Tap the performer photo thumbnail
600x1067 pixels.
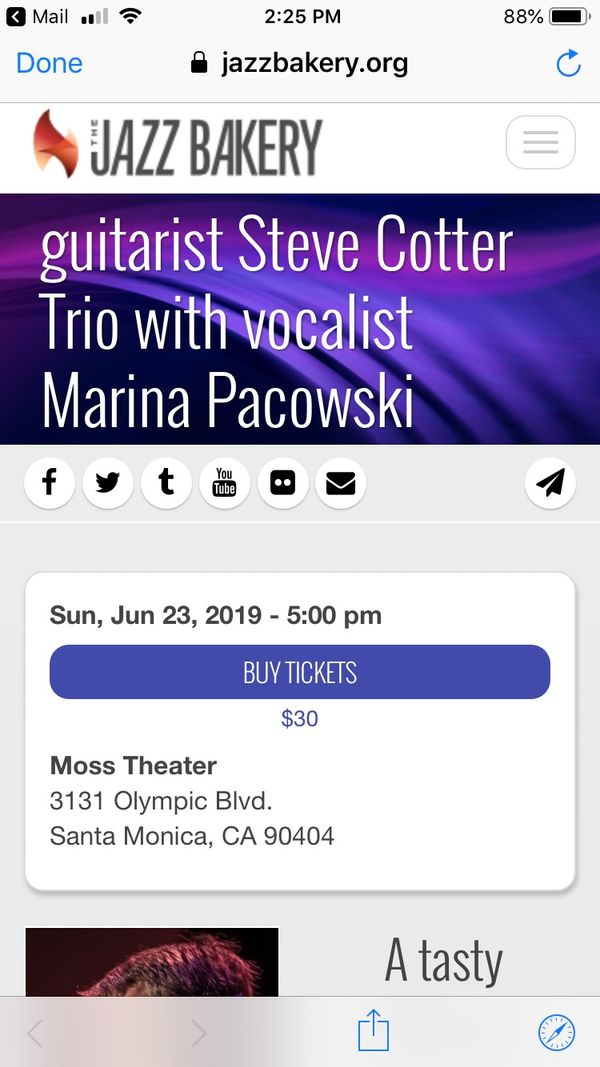click(x=152, y=961)
